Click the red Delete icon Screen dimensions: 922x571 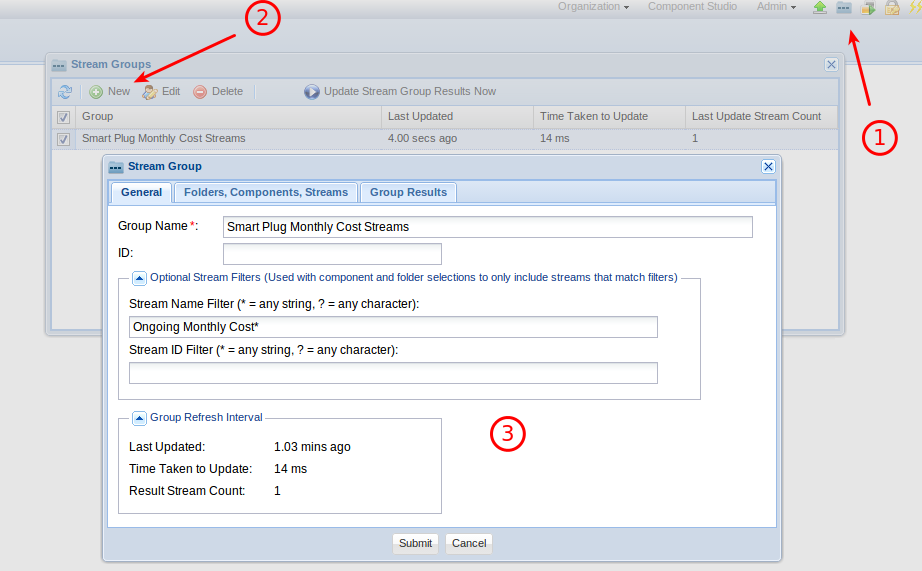pyautogui.click(x=200, y=92)
